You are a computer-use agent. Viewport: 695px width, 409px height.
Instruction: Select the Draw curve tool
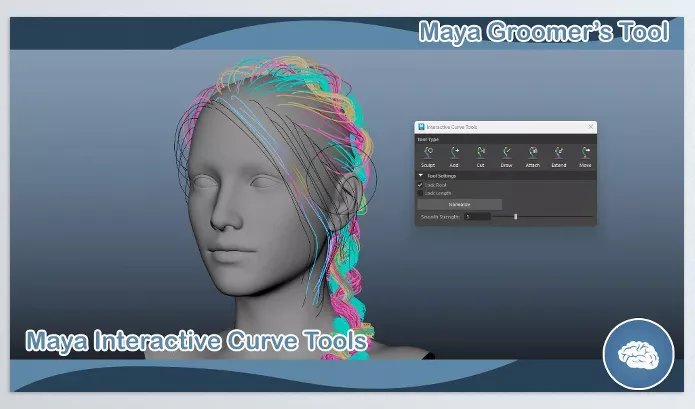point(506,157)
